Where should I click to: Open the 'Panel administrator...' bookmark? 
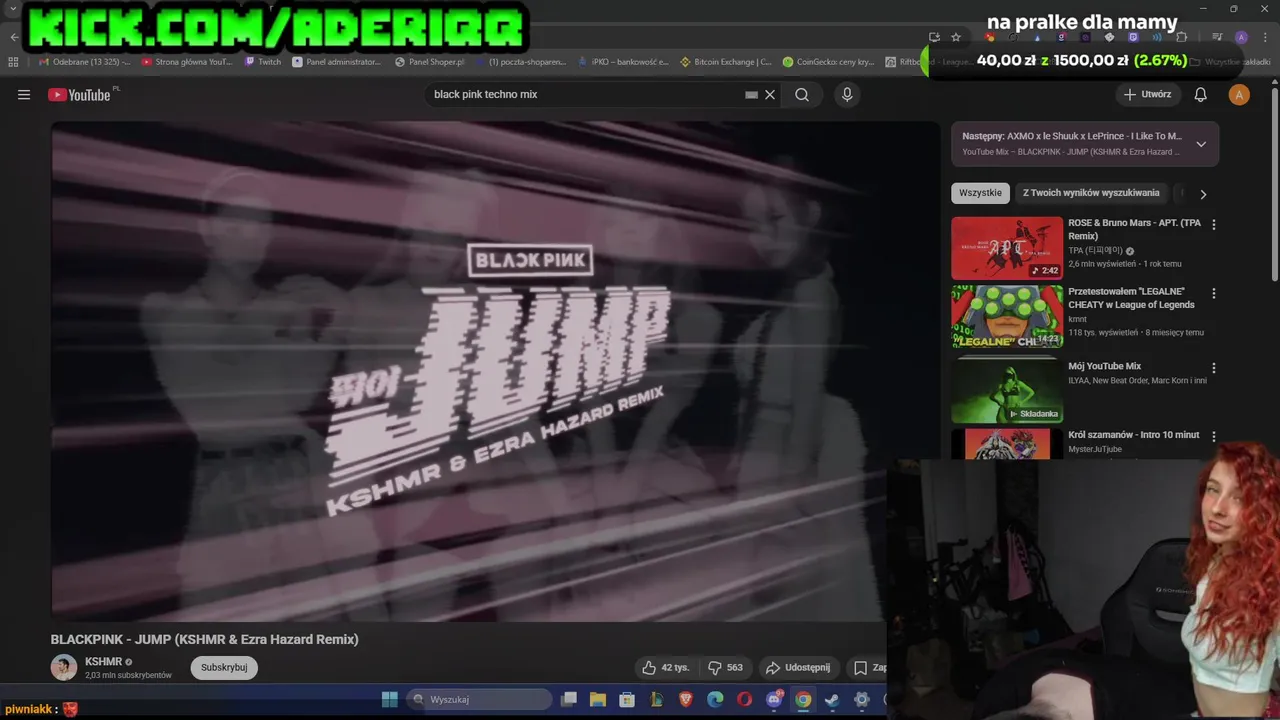tap(337, 62)
